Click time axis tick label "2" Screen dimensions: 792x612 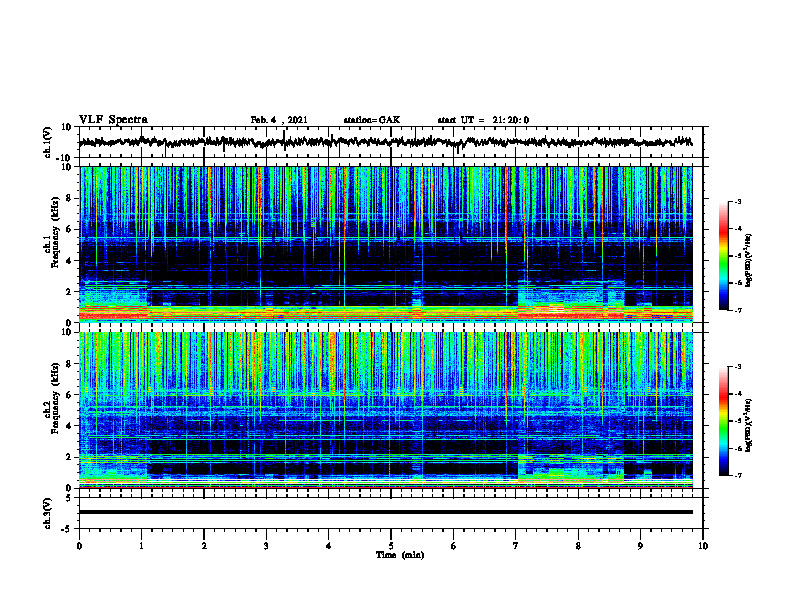[x=204, y=546]
